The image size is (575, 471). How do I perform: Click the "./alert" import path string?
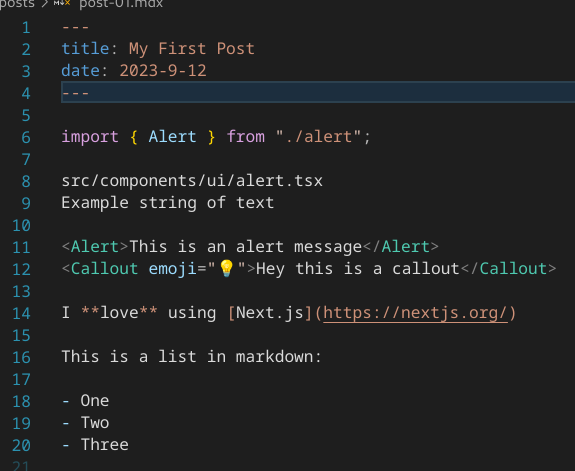(318, 137)
